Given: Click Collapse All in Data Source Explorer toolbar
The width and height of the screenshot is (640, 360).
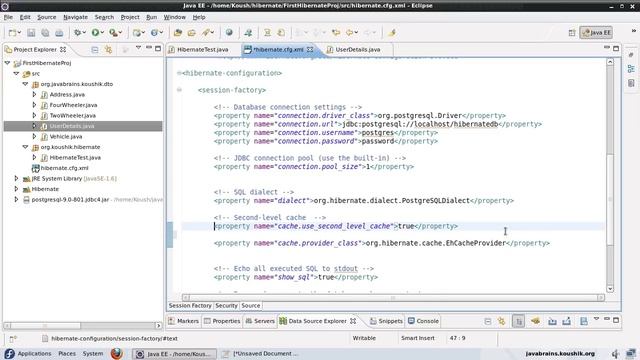Looking at the screenshot, I should click(488, 321).
